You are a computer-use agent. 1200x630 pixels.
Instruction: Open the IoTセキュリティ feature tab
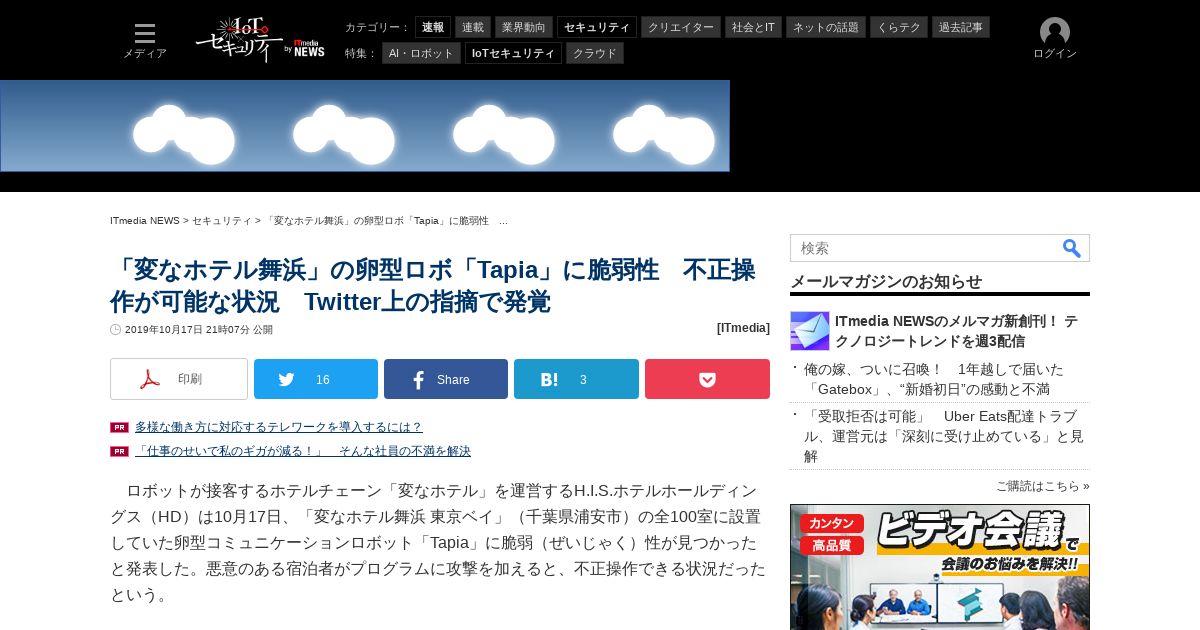(x=513, y=53)
